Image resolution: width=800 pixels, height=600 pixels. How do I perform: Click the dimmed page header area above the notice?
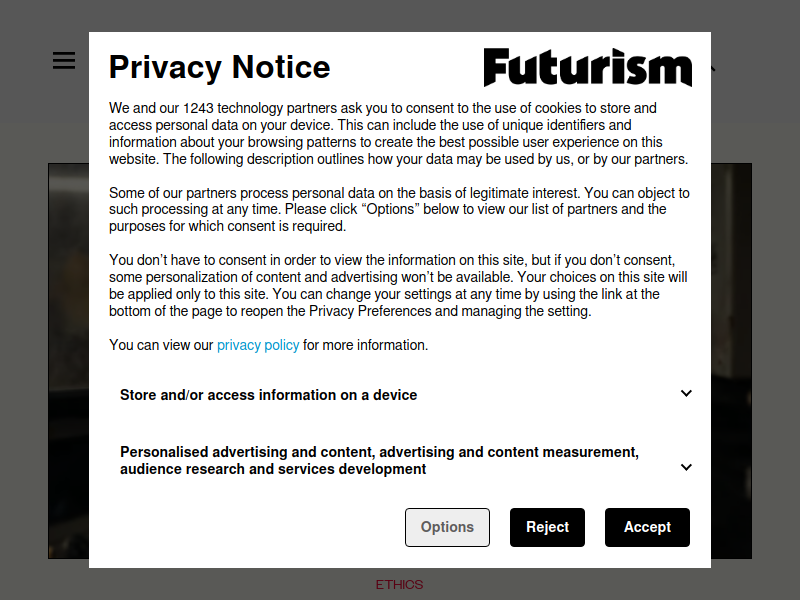click(x=400, y=15)
